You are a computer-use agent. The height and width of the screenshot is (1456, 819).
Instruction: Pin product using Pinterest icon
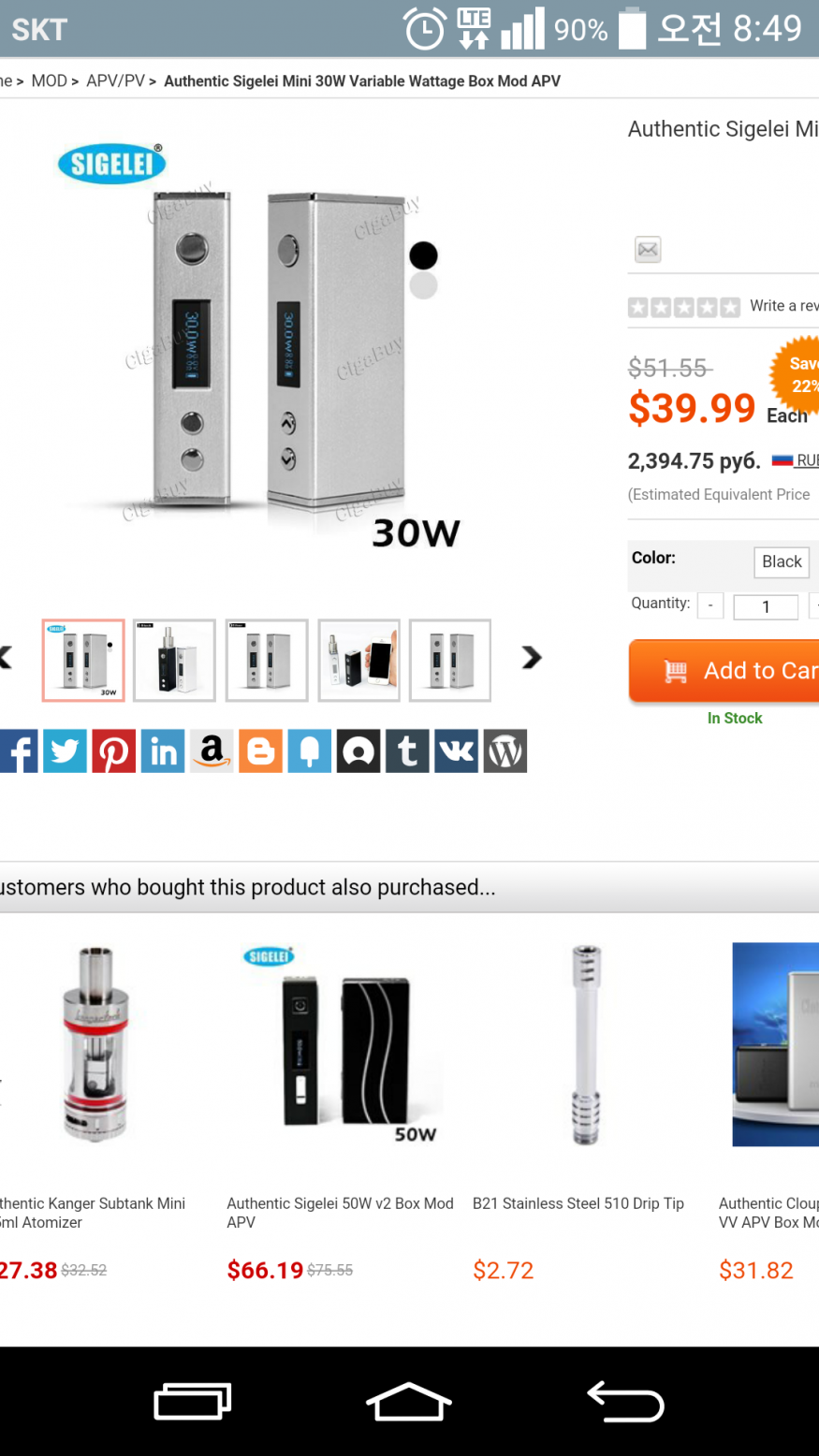(x=114, y=750)
